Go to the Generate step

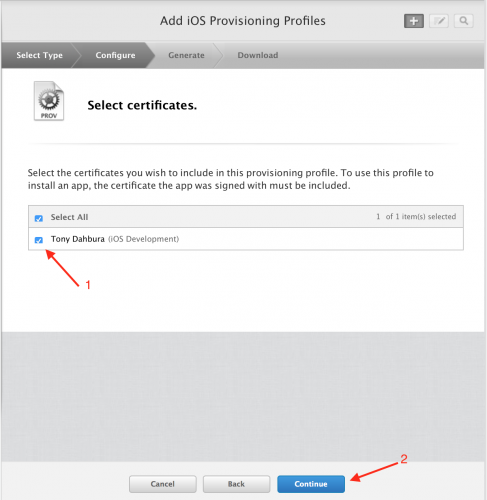click(x=186, y=55)
